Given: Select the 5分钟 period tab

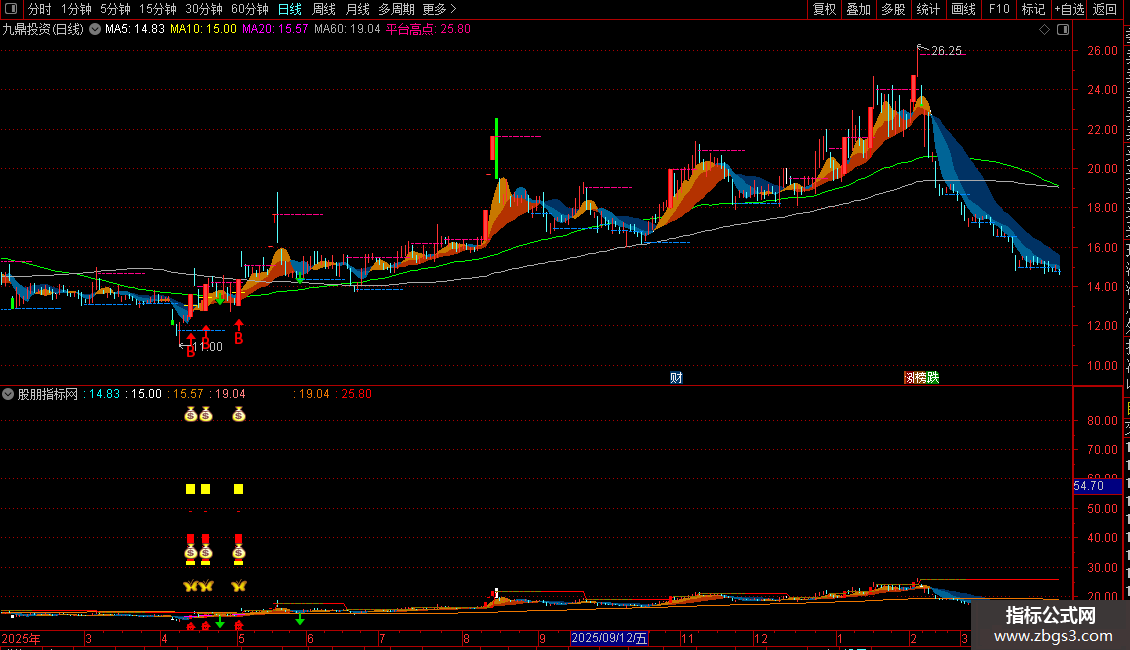Looking at the screenshot, I should [x=115, y=9].
